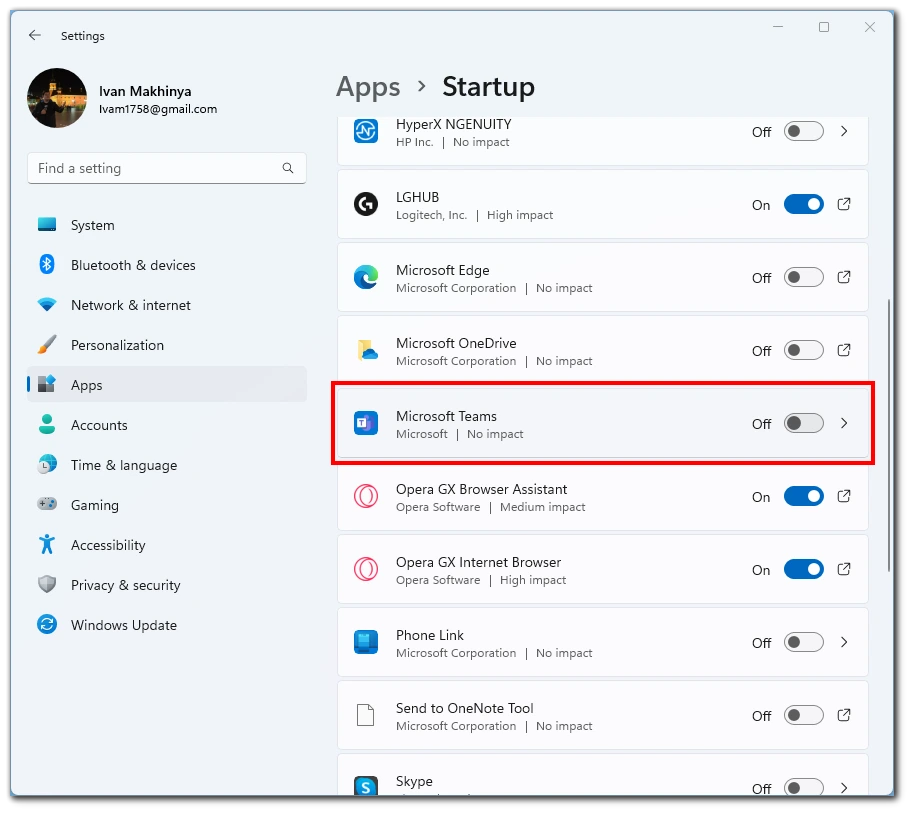Click the LGHUB Logitech app icon
This screenshot has height=814, width=912.
coord(366,205)
